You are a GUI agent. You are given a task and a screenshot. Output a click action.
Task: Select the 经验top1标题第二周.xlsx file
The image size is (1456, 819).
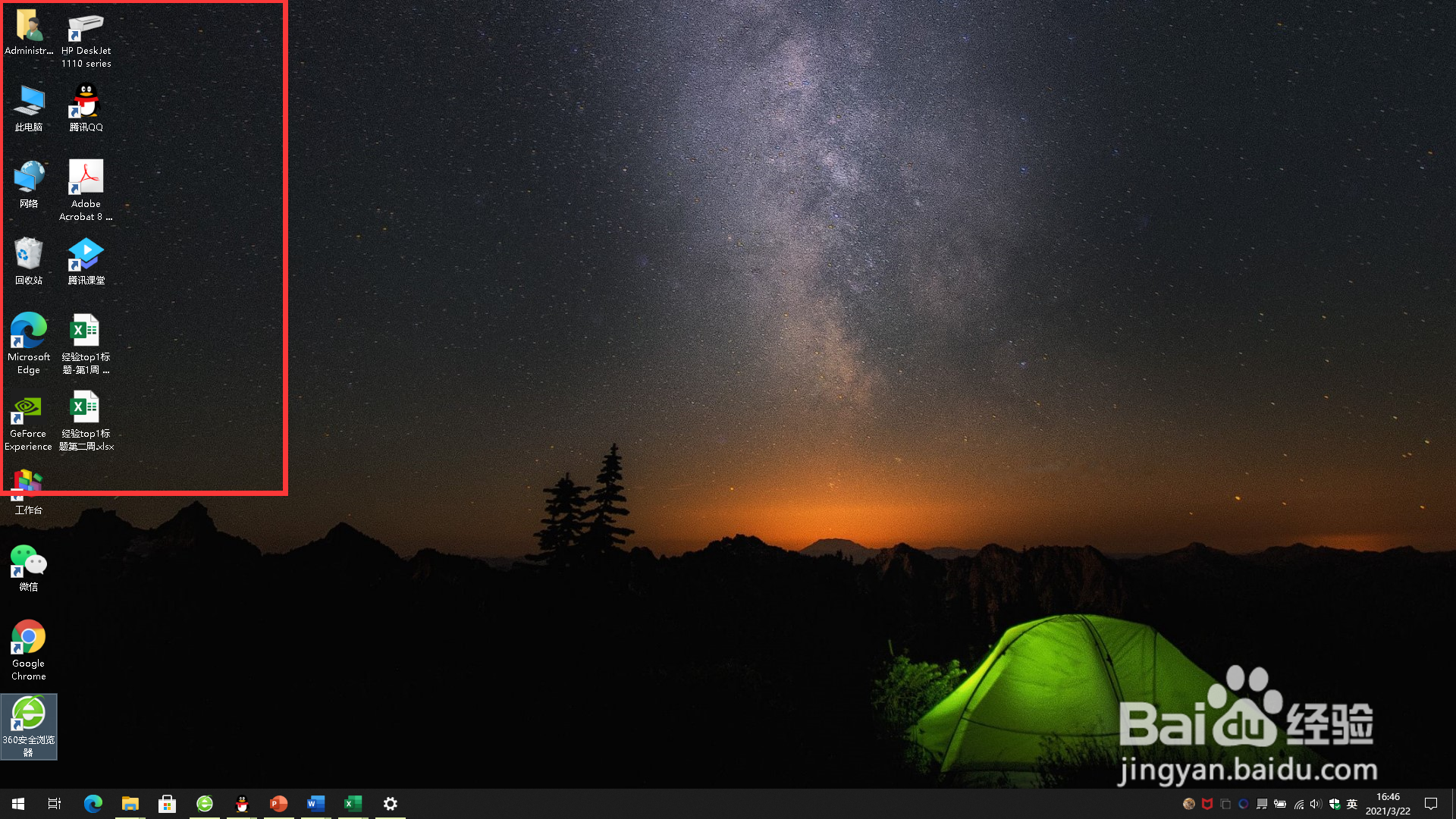coord(86,419)
